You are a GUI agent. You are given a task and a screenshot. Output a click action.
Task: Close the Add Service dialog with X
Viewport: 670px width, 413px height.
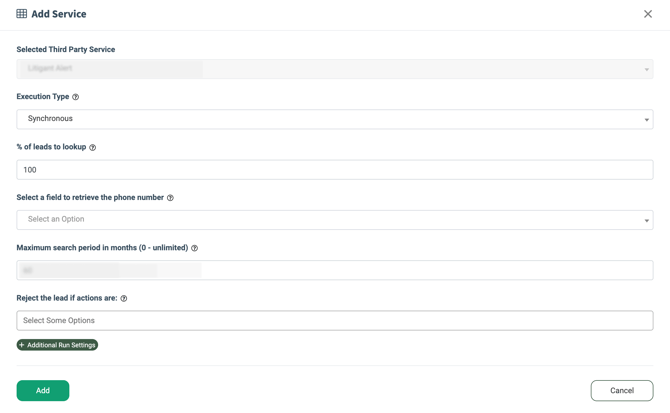click(647, 14)
